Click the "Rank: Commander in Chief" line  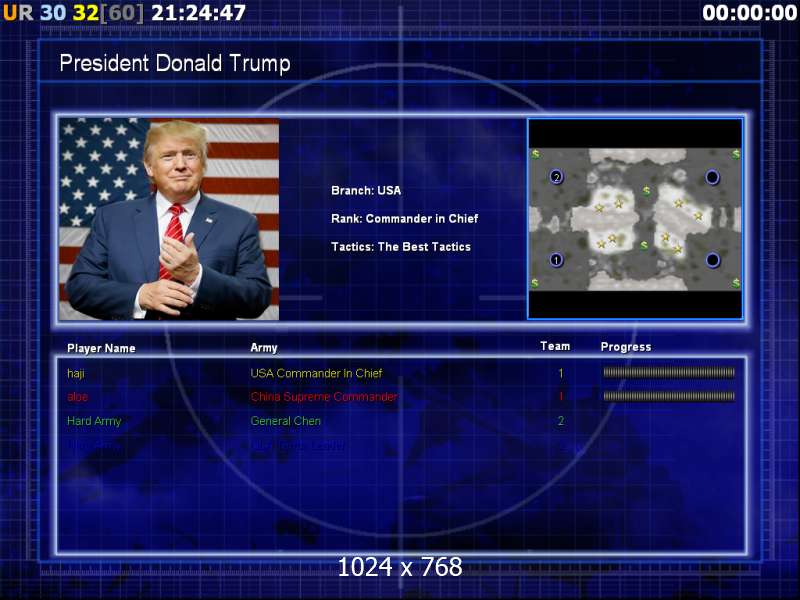[405, 219]
